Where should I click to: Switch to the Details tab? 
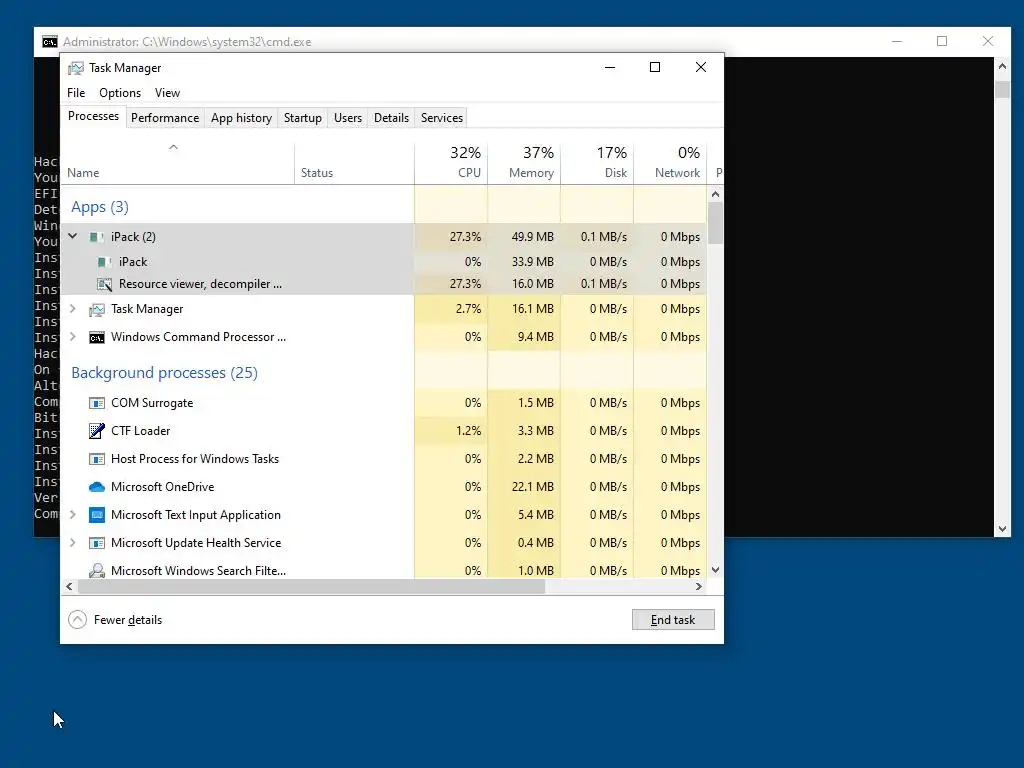(391, 118)
